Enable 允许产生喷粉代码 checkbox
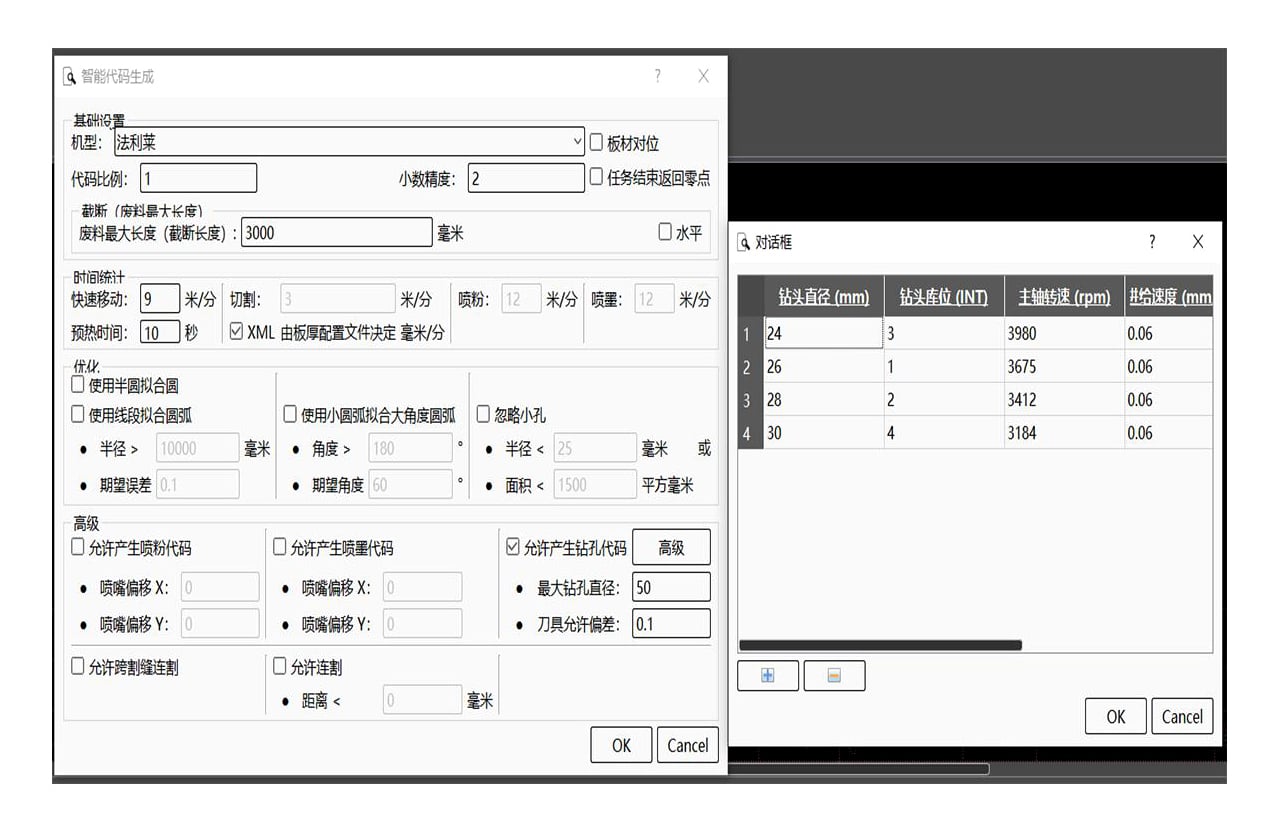Viewport: 1280px width, 833px height. 78,548
